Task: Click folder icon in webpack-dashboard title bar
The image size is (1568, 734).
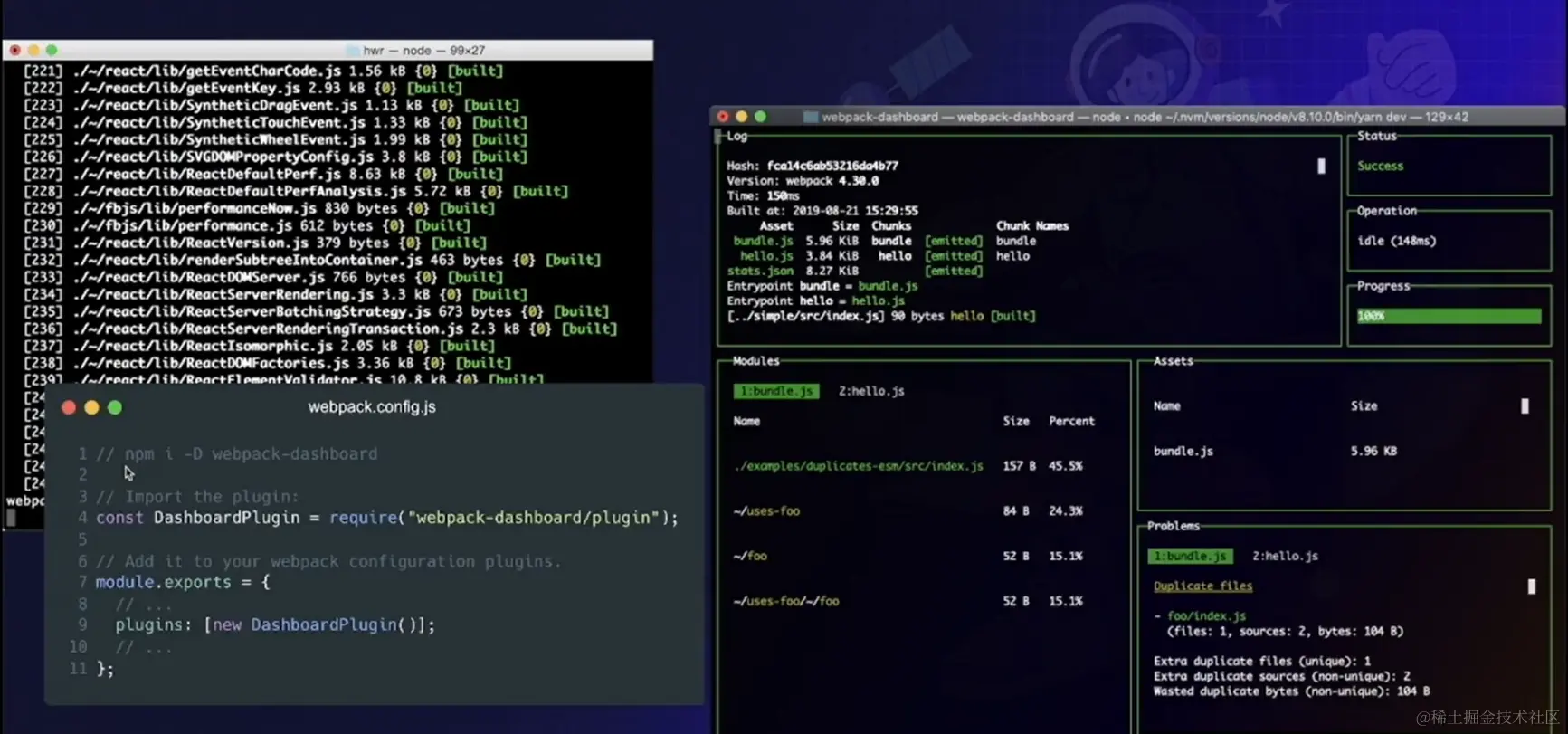Action: 811,117
